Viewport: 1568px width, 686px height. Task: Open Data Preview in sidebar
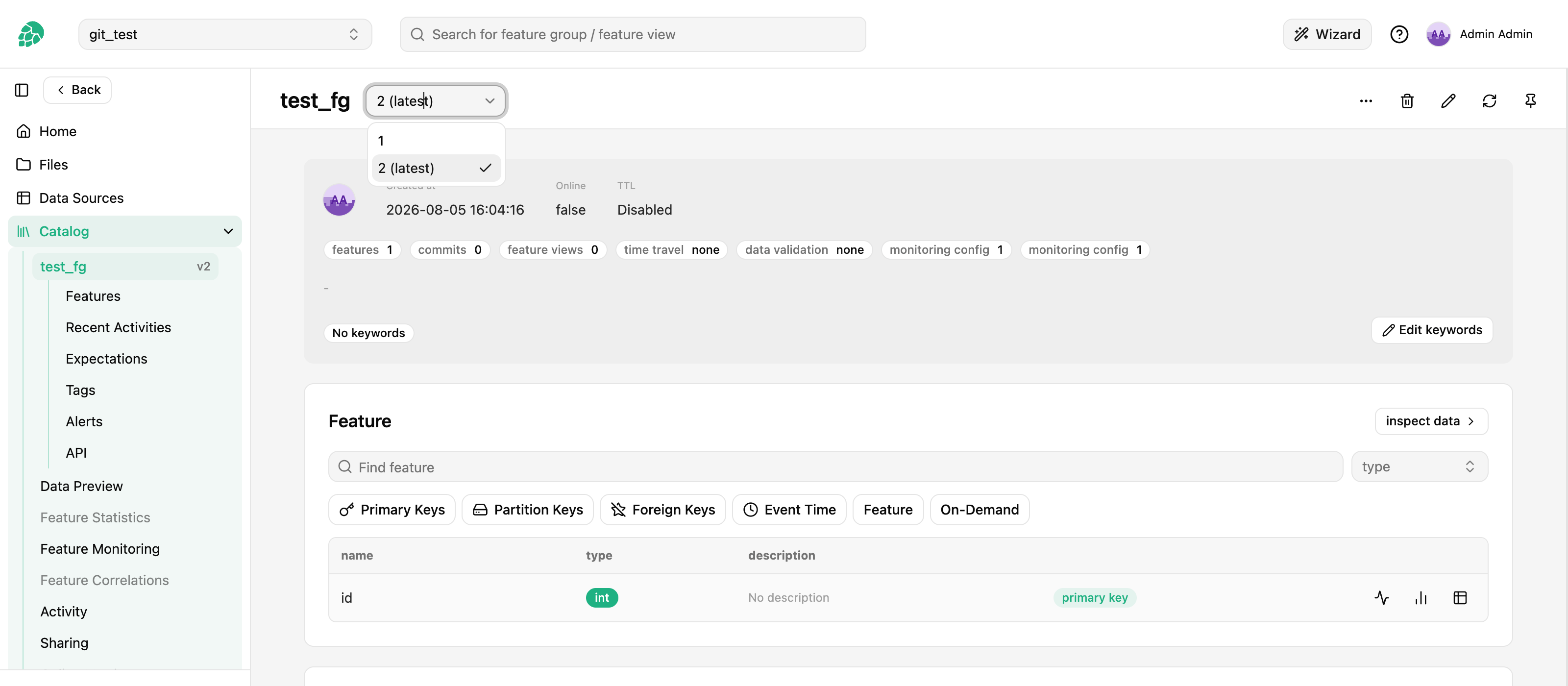tap(81, 486)
